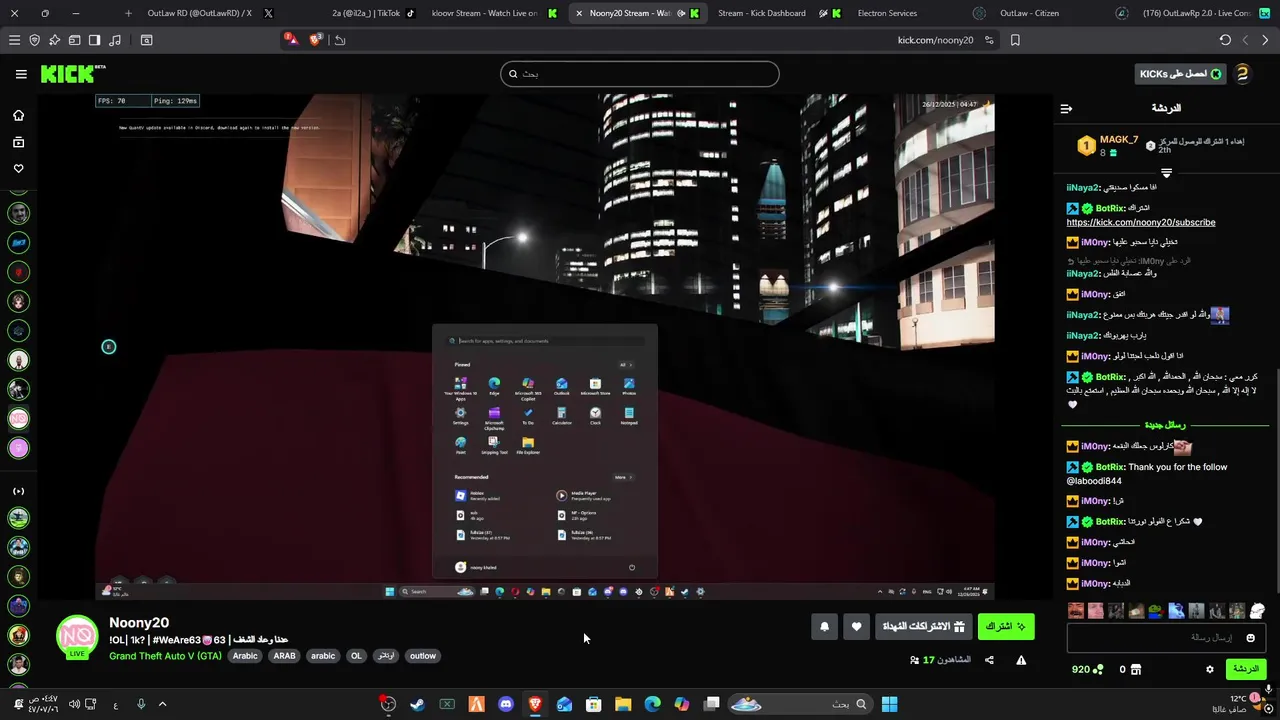Switch to the TikTok 2a (@il2a_) tab
The height and width of the screenshot is (720, 1280).
pyautogui.click(x=366, y=13)
